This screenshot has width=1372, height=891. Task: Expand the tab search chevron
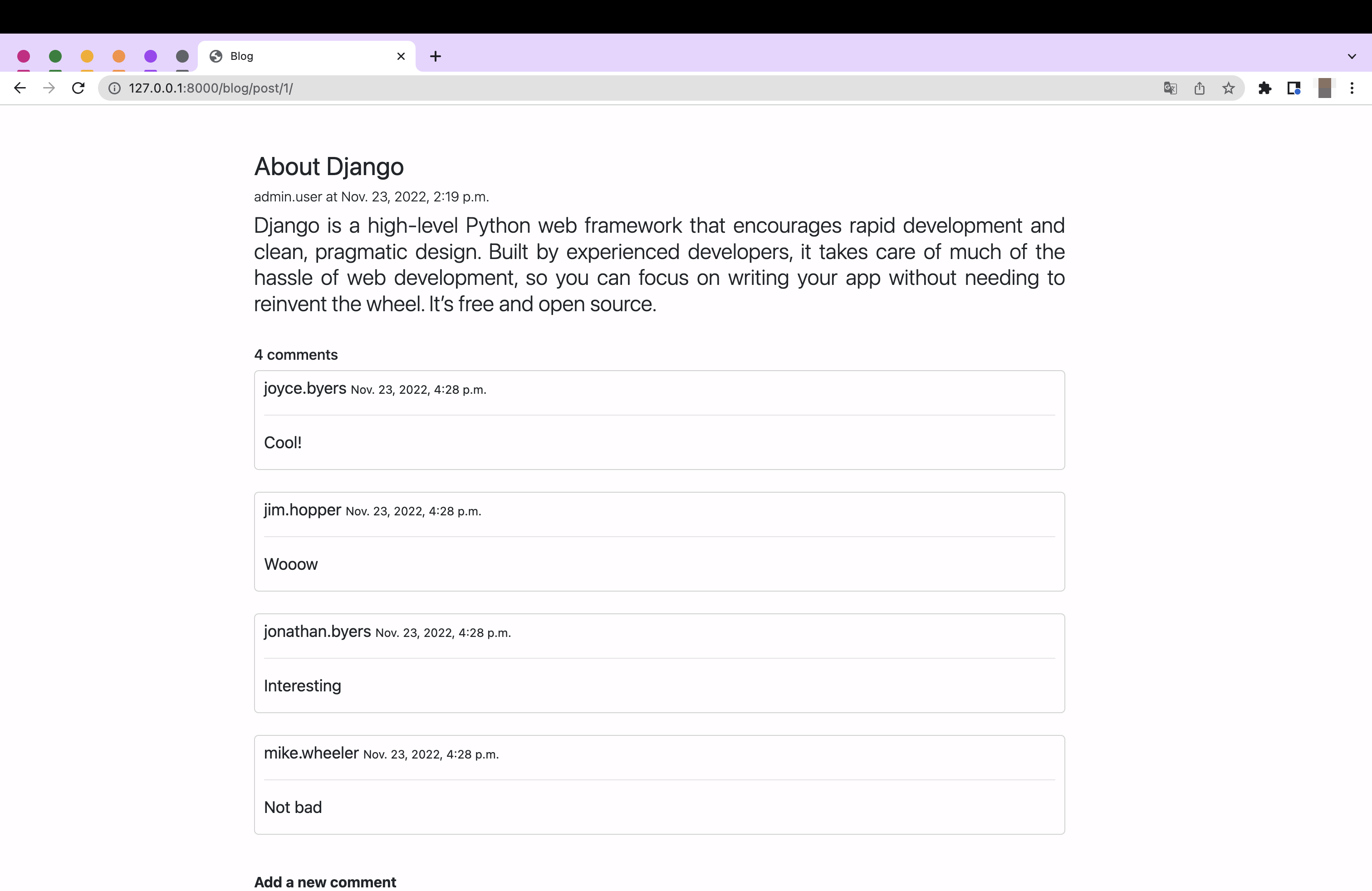[1352, 56]
